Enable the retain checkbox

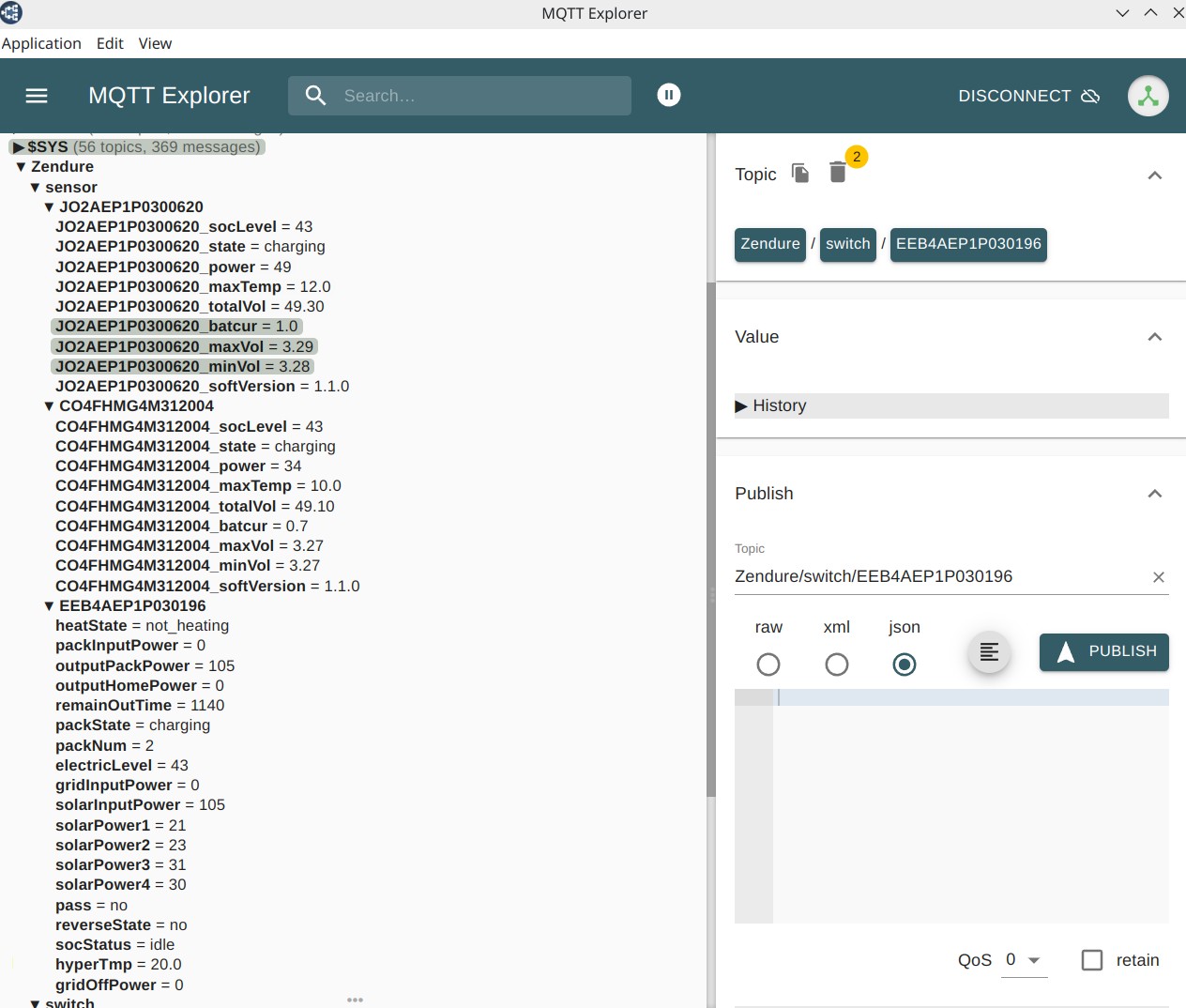(1092, 960)
